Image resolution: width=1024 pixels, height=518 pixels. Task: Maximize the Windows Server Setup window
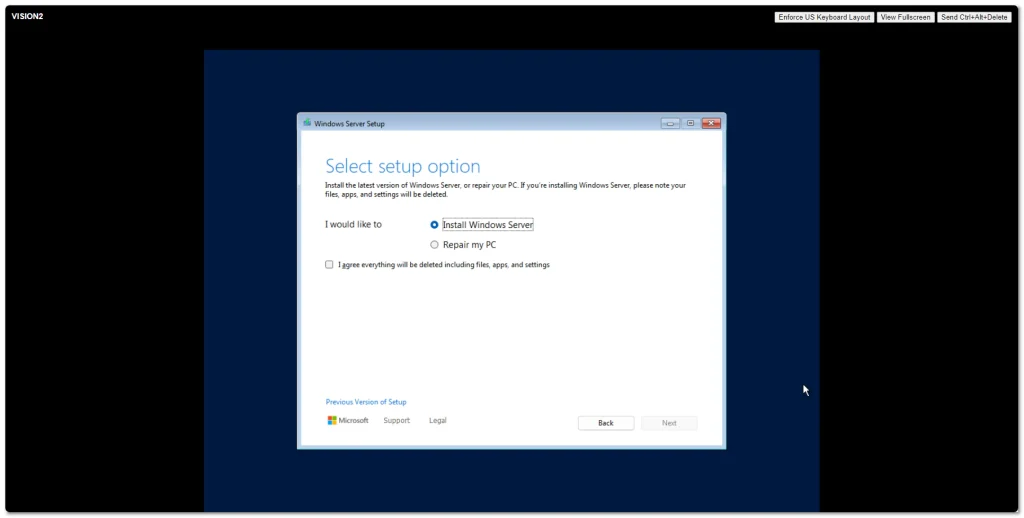(690, 123)
